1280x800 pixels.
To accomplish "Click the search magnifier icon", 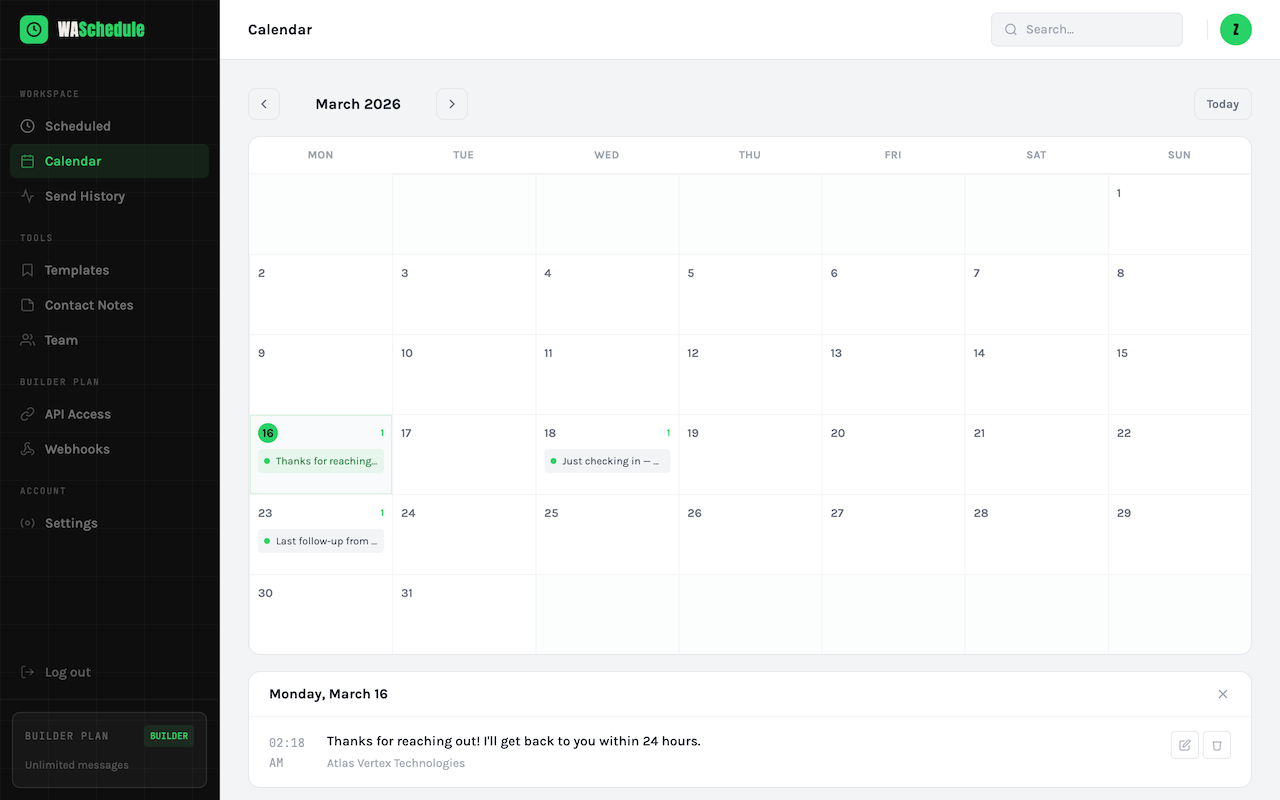I will pyautogui.click(x=1011, y=30).
